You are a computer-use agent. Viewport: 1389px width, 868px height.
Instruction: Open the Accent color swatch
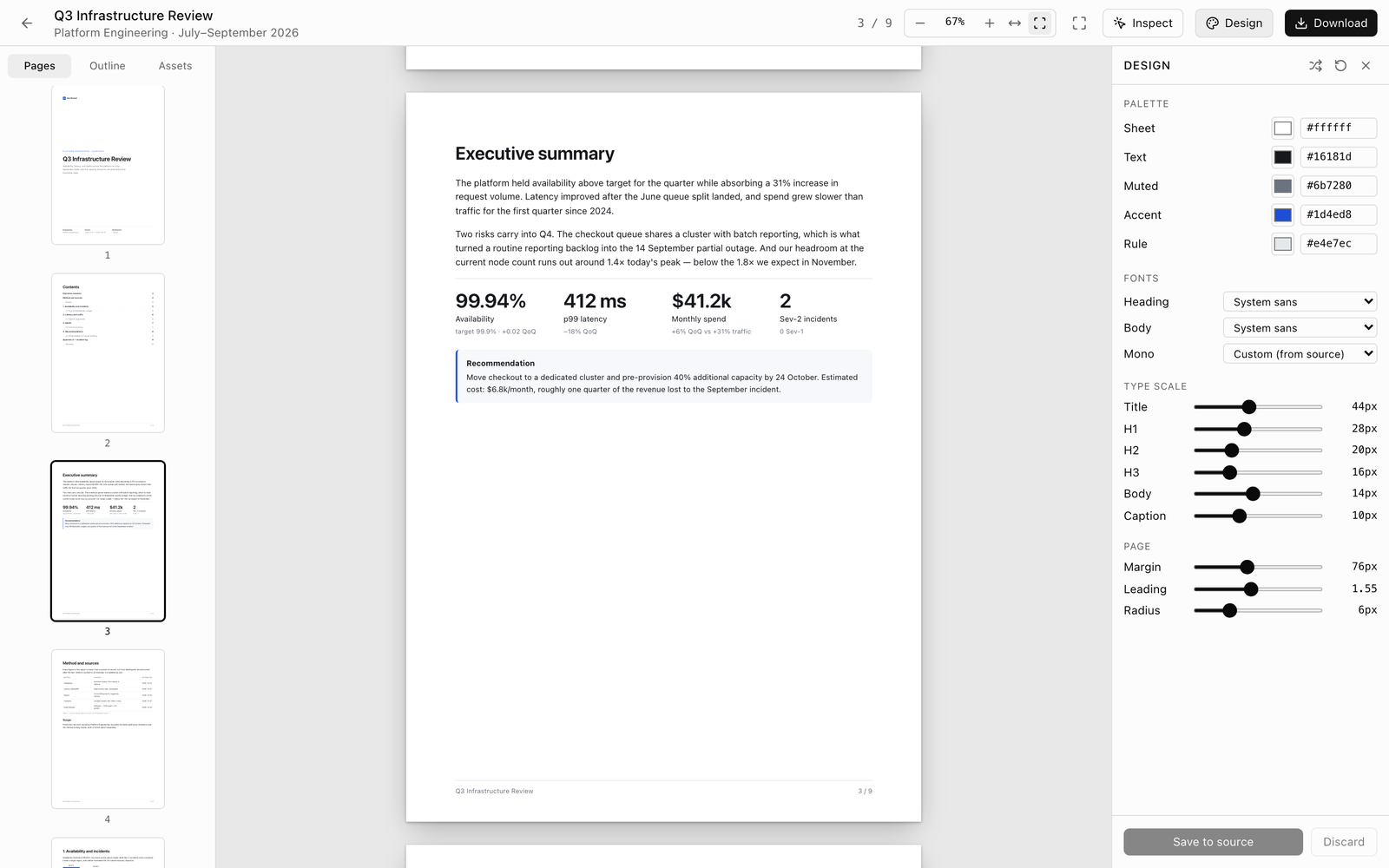coord(1283,215)
